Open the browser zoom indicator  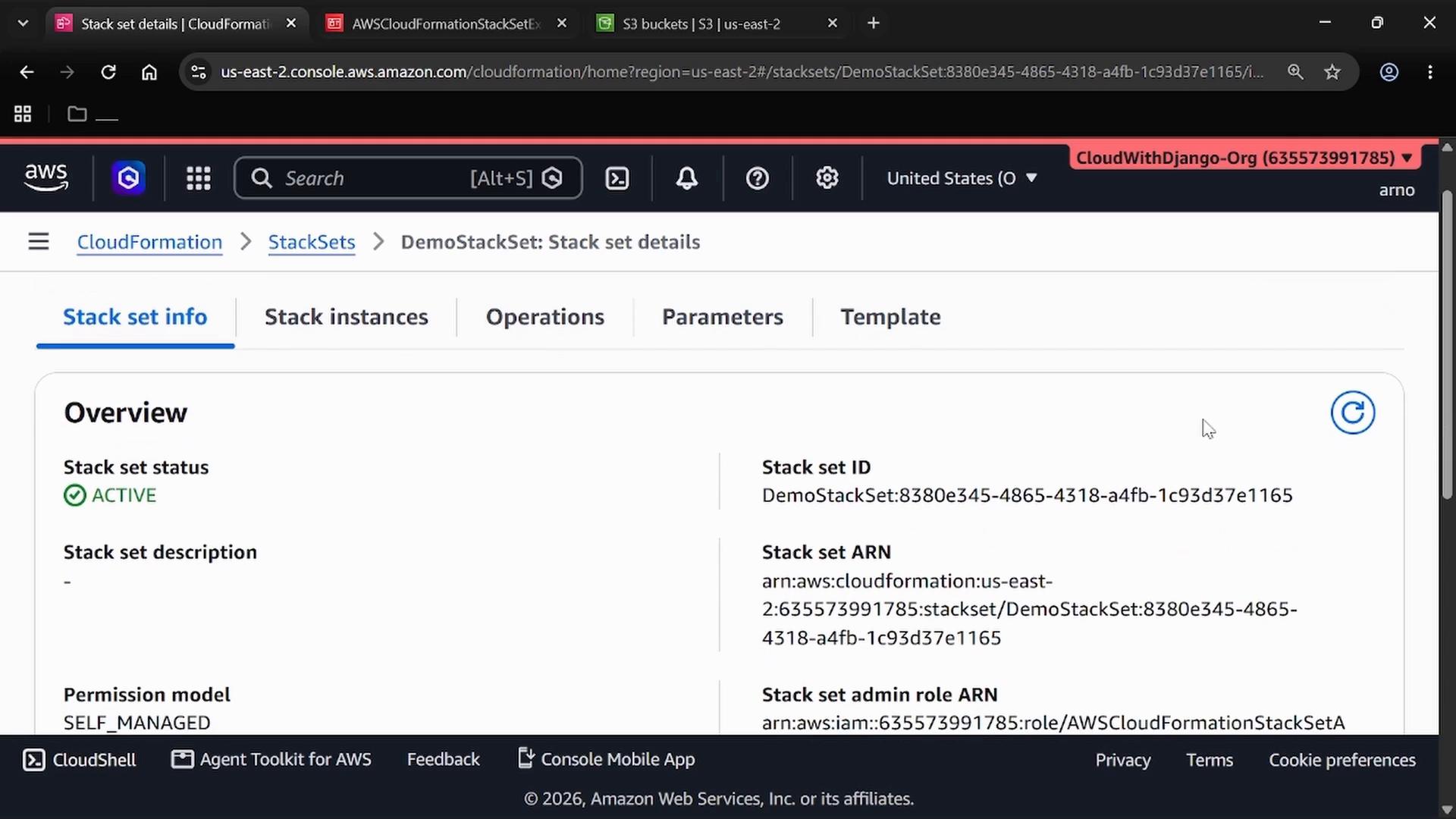tap(1295, 72)
